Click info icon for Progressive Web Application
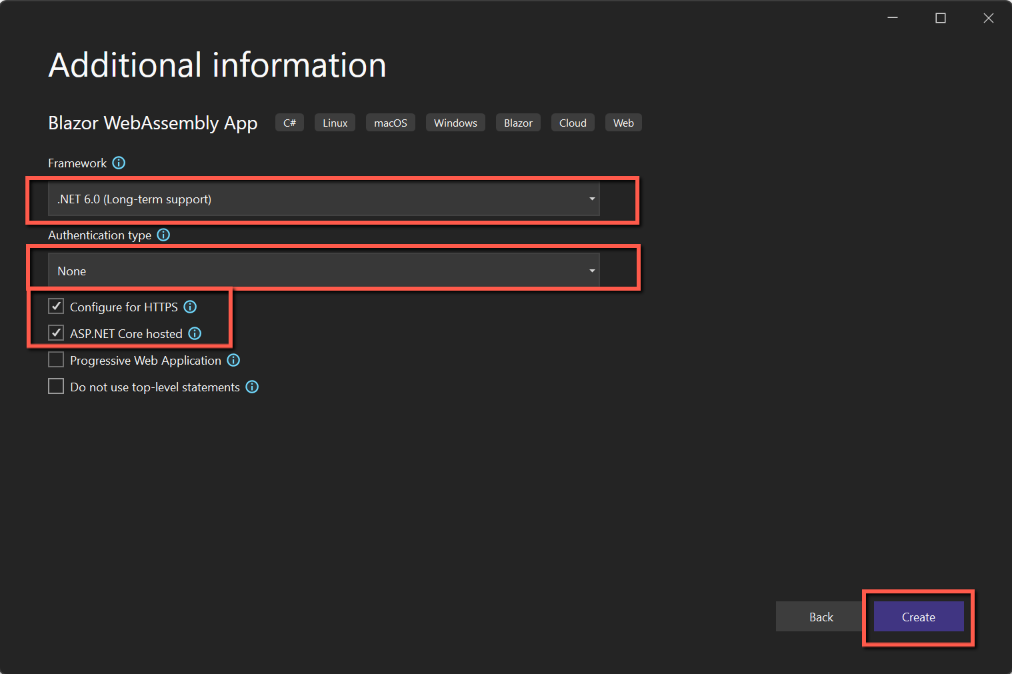 (233, 360)
